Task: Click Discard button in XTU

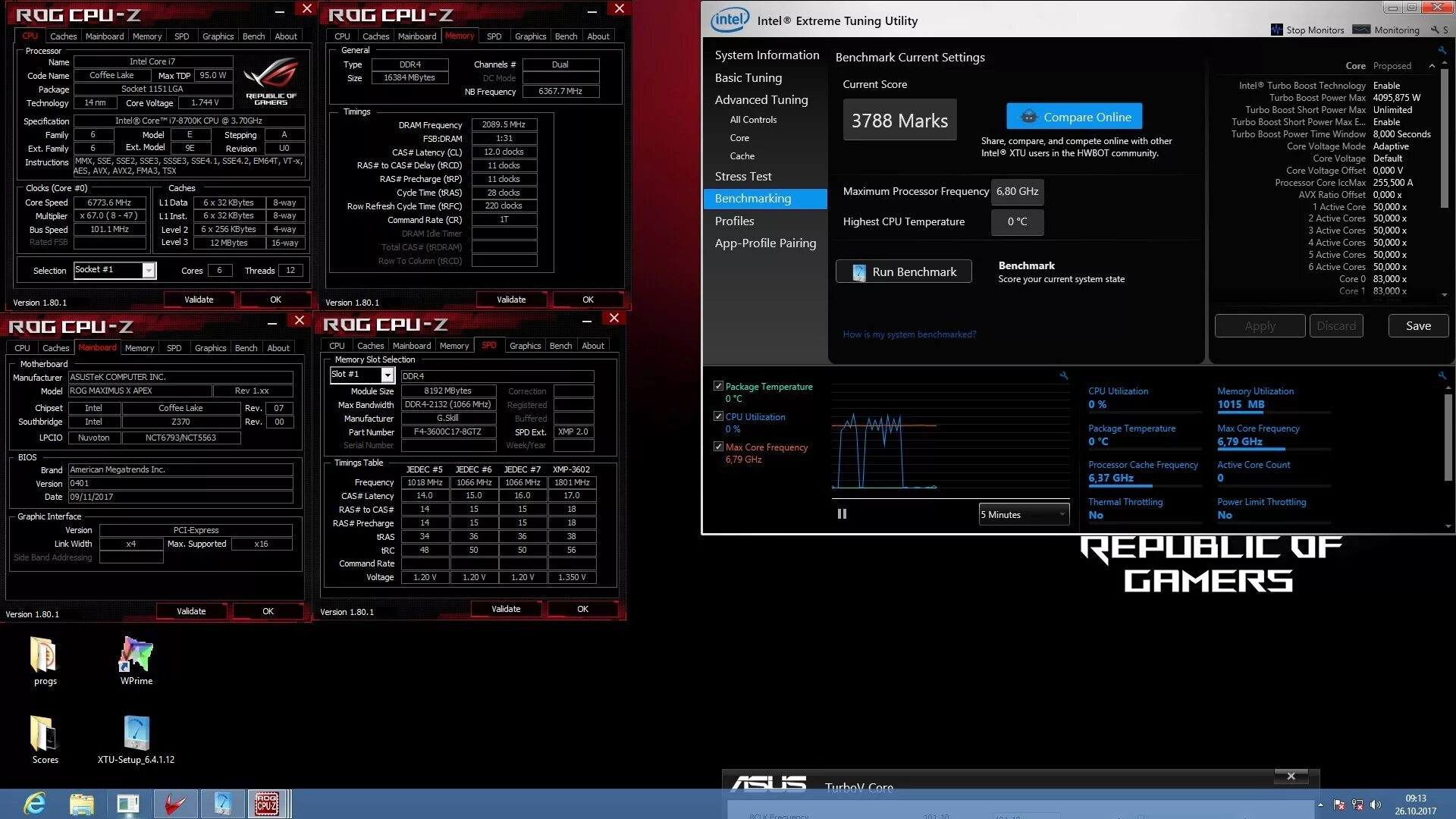Action: (x=1335, y=325)
